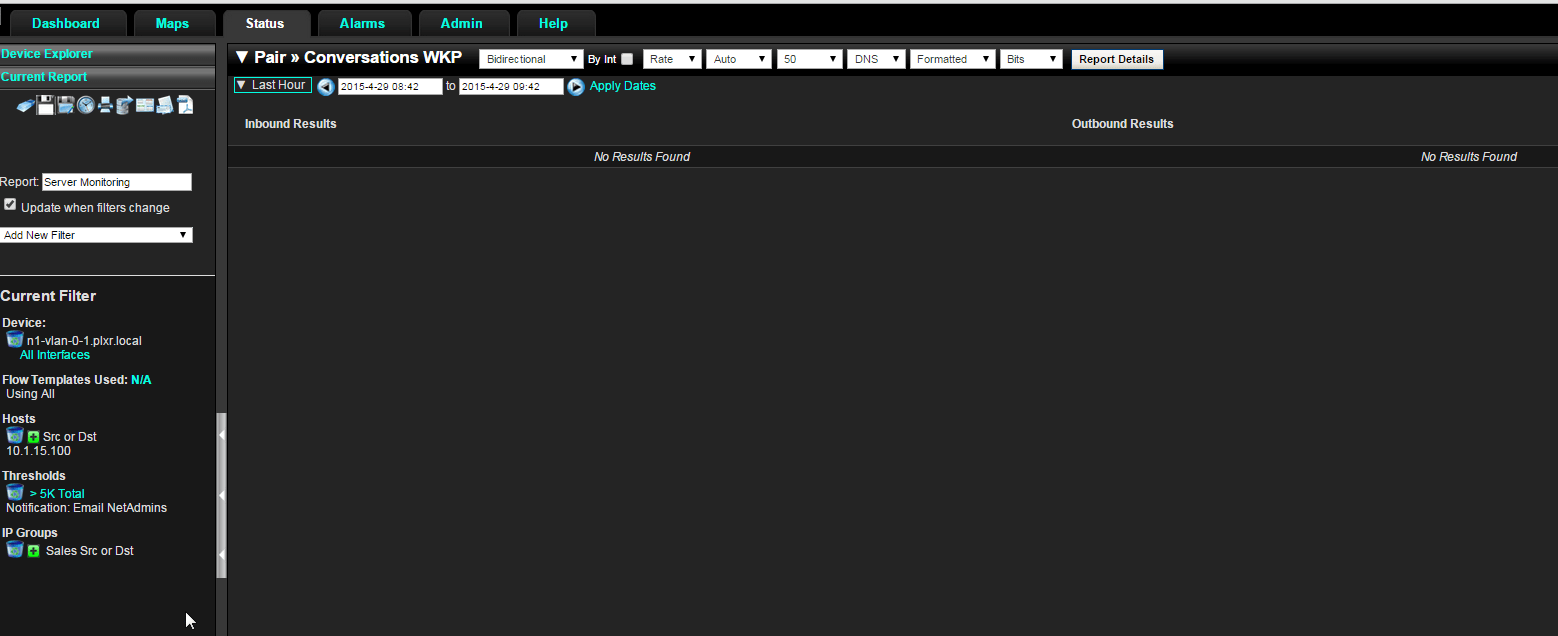Delete the Thresholds filter via trash icon
The width and height of the screenshot is (1558, 636).
coord(15,492)
